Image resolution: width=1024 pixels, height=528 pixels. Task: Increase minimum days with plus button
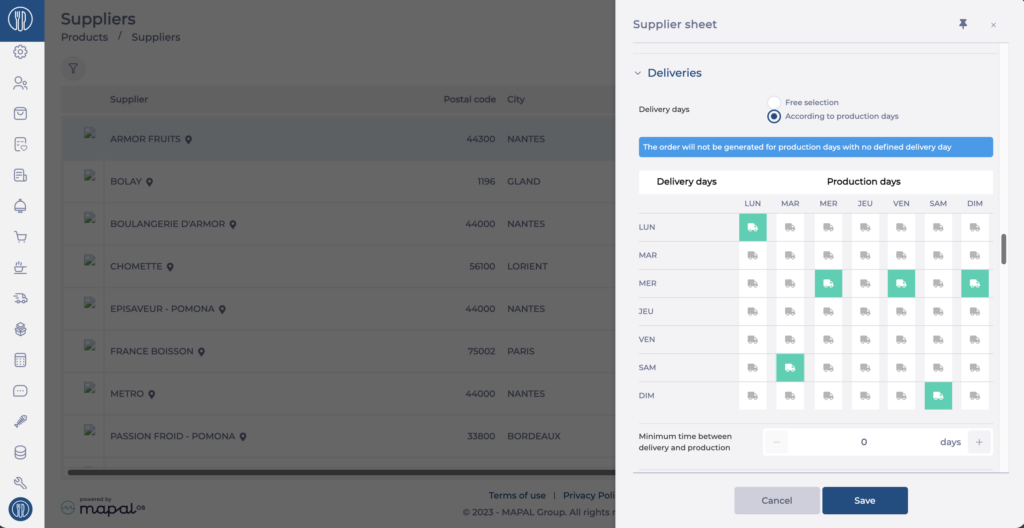pos(979,442)
